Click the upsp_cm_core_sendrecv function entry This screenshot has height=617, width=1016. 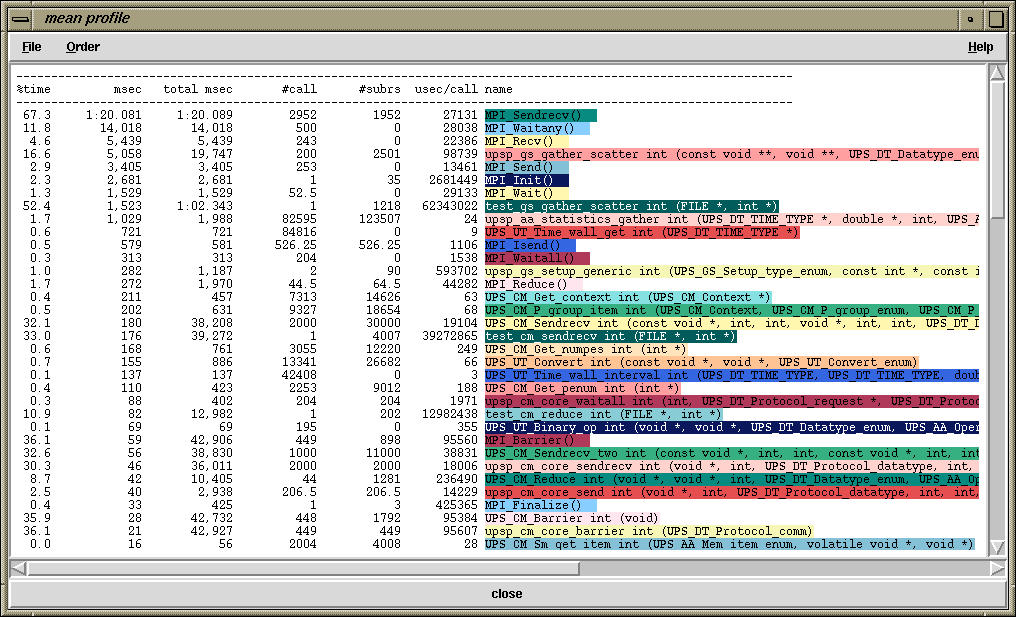[732, 465]
